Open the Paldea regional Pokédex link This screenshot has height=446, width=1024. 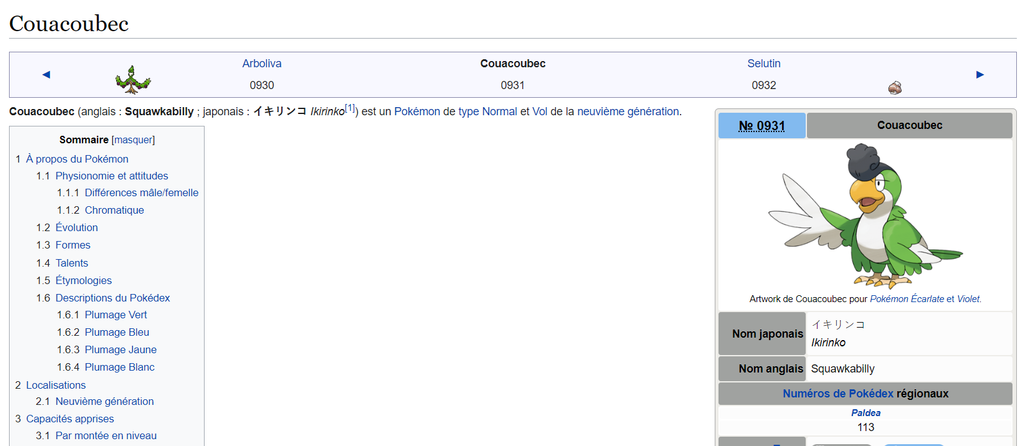[x=865, y=413]
